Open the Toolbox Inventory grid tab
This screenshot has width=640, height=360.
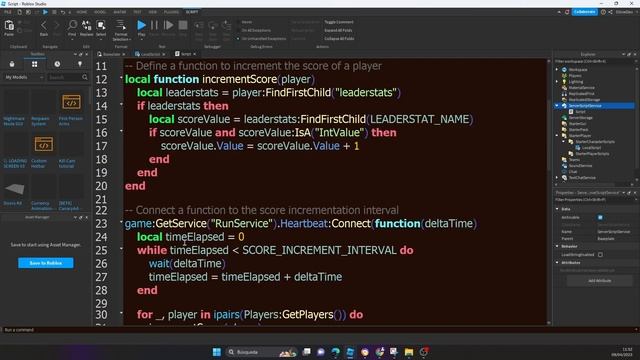pyautogui.click(x=35, y=64)
